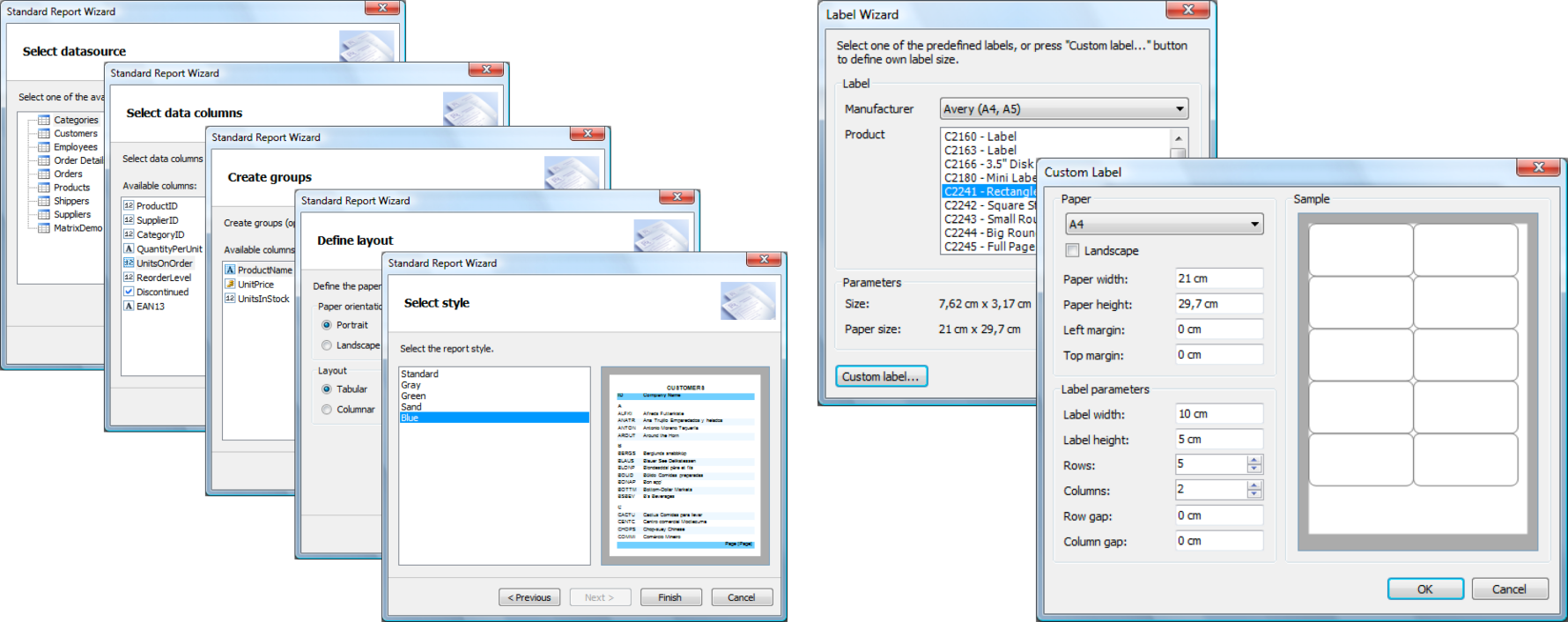Expand the A4 paper size dropdown
The width and height of the screenshot is (1568, 622).
point(1254,225)
